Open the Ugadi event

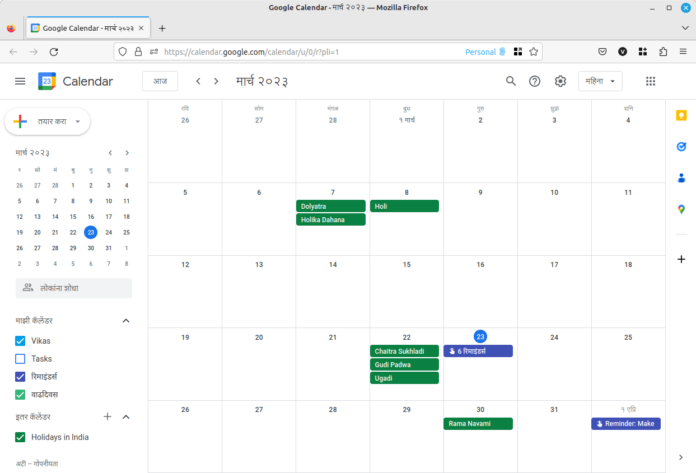404,378
